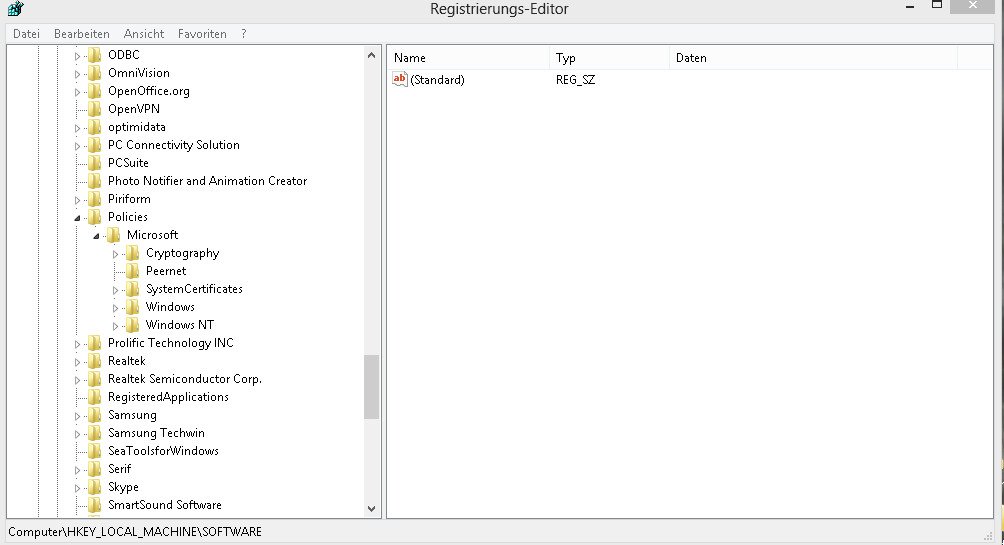Expand the ODBC key

(77, 56)
